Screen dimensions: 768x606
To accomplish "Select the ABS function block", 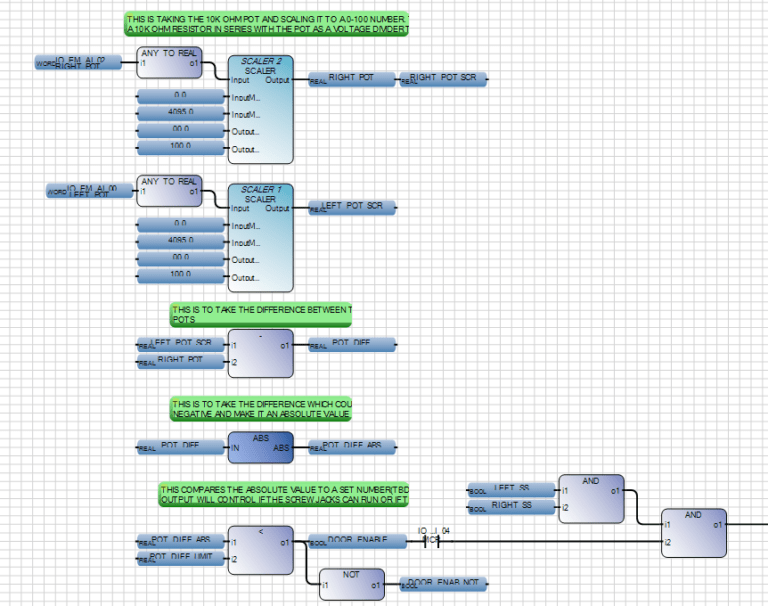I will pos(261,447).
